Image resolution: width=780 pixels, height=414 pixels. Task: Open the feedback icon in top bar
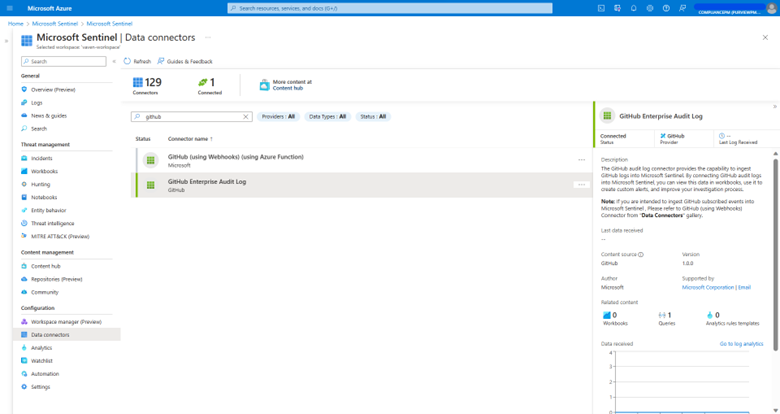[682, 8]
